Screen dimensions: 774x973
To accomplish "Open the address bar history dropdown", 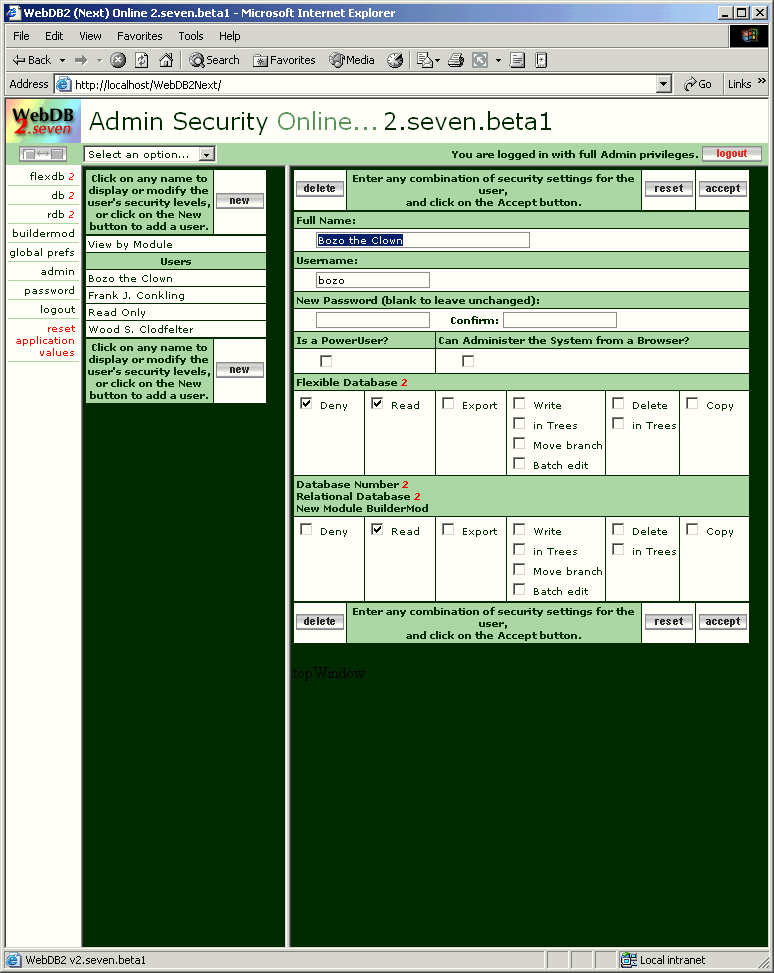I will (664, 84).
